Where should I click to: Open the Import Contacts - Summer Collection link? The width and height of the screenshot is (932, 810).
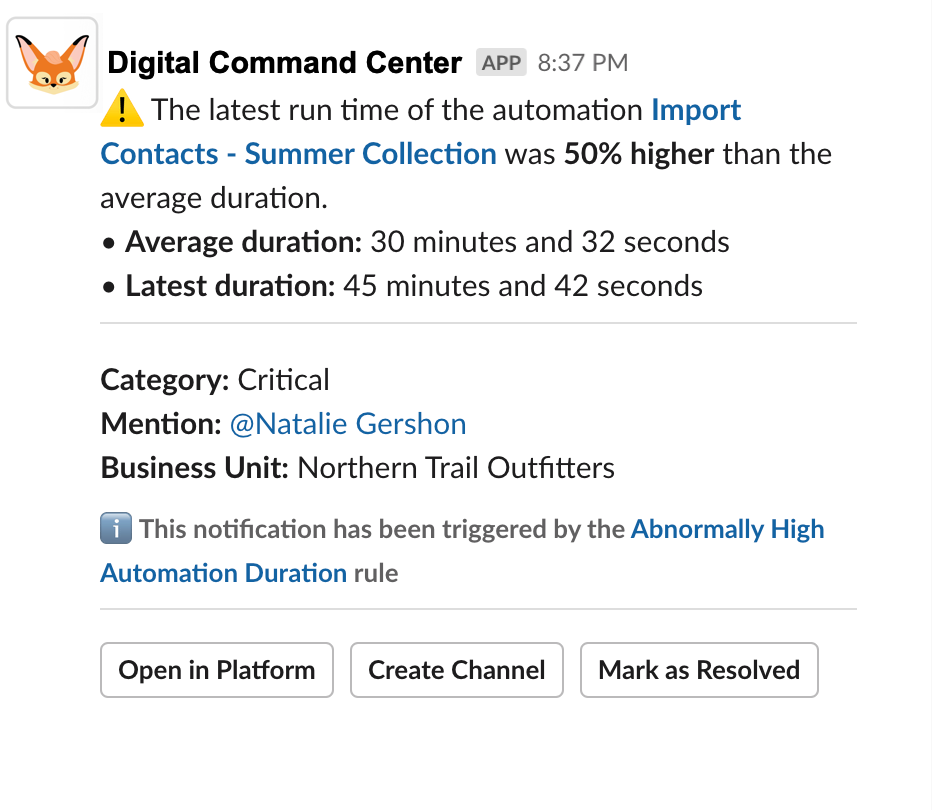pyautogui.click(x=298, y=154)
